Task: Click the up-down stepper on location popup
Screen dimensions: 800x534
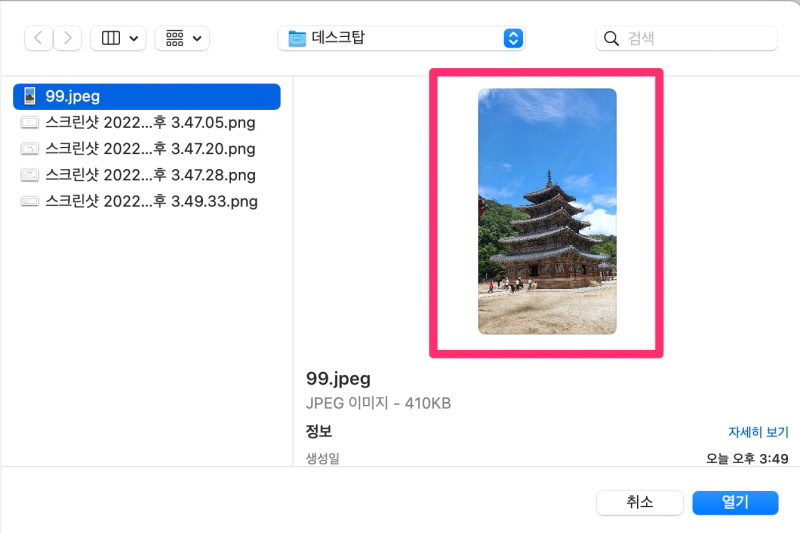Action: pos(513,38)
